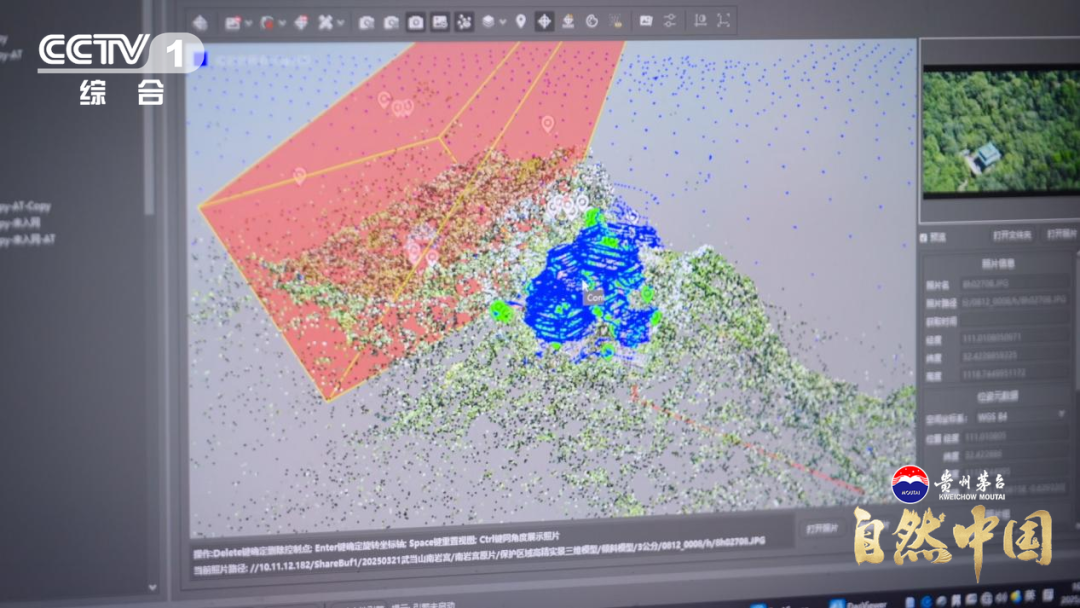Toggle the 预览 preview checkbox
The image size is (1080, 608).
(924, 238)
